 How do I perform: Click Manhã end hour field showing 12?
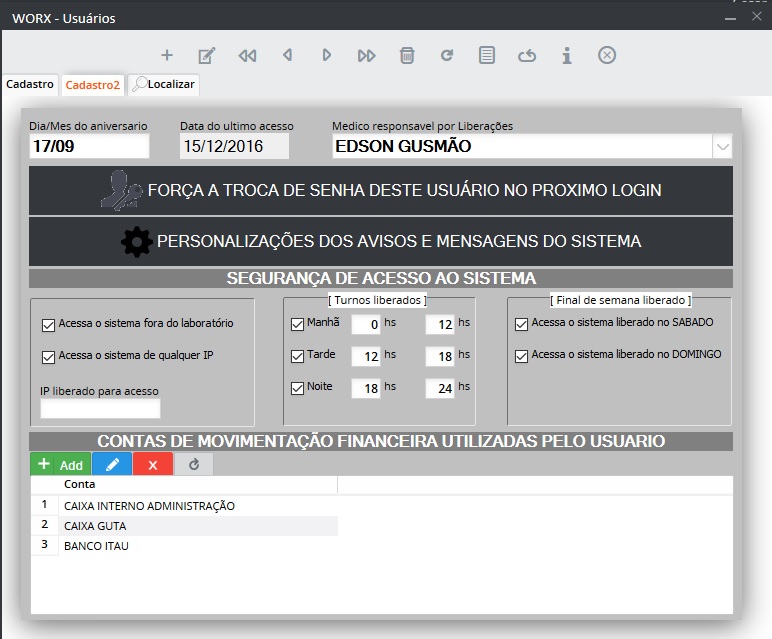click(x=440, y=324)
